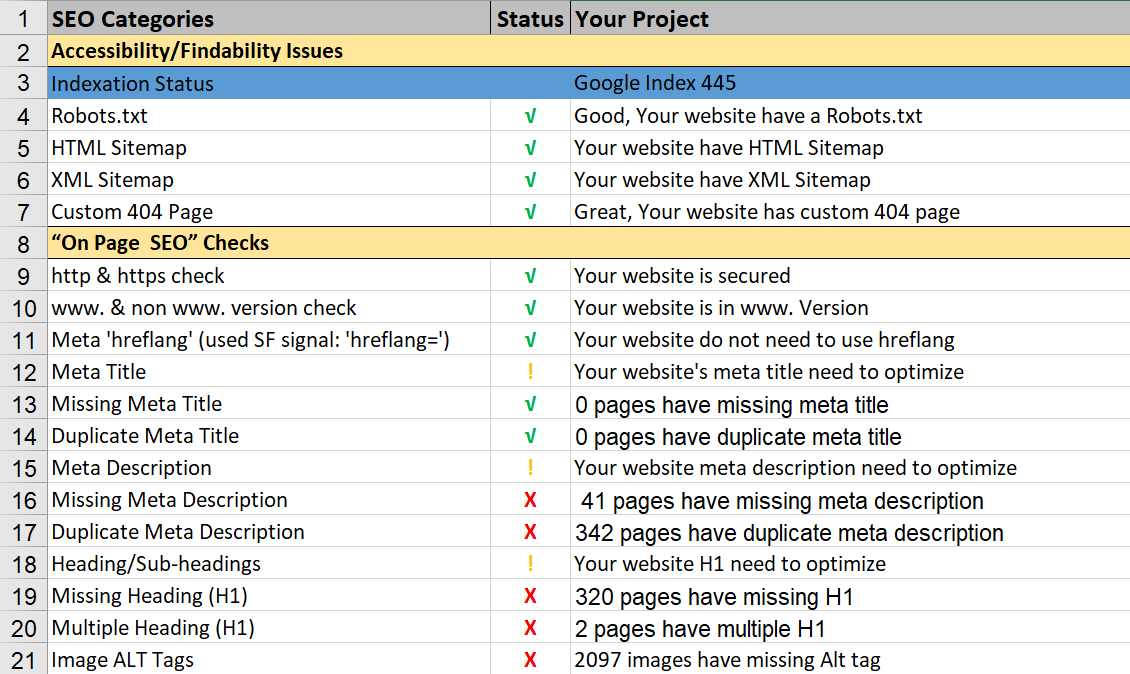The image size is (1130, 674).
Task: Click the yellow exclamation mark for Meta Title
Action: pyautogui.click(x=530, y=372)
